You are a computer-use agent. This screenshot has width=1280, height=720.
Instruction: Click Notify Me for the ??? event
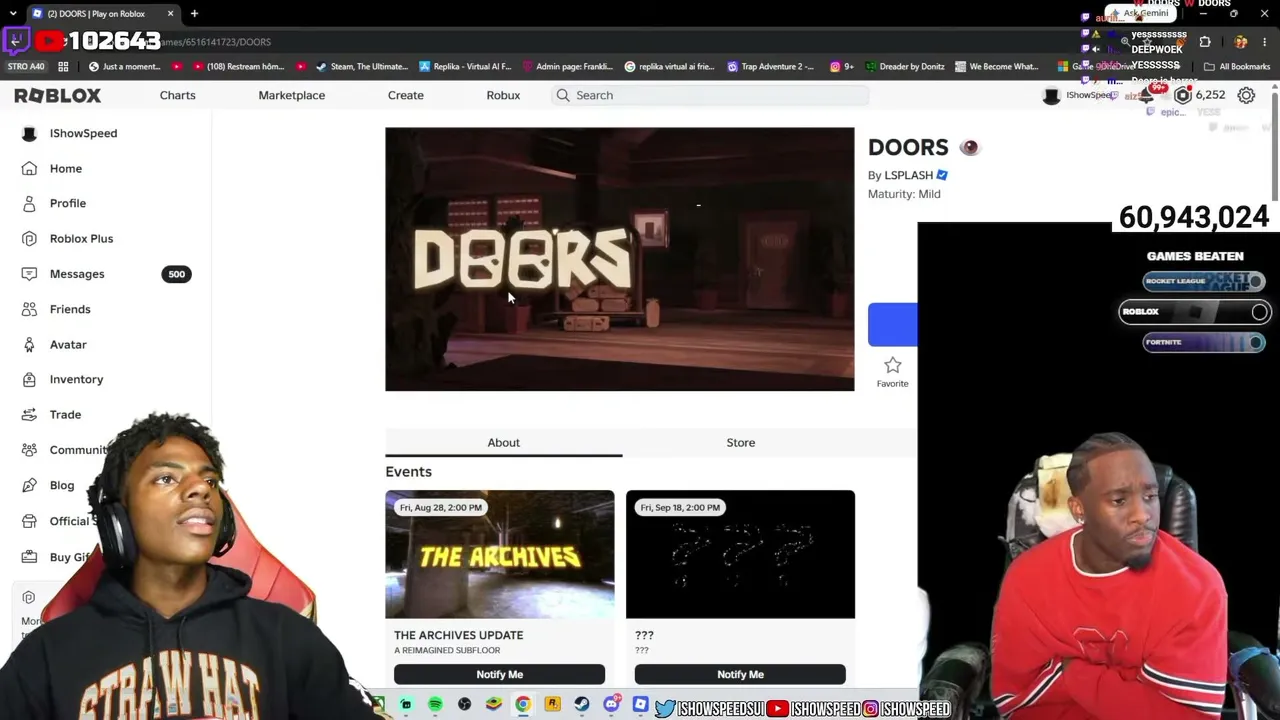click(x=740, y=674)
